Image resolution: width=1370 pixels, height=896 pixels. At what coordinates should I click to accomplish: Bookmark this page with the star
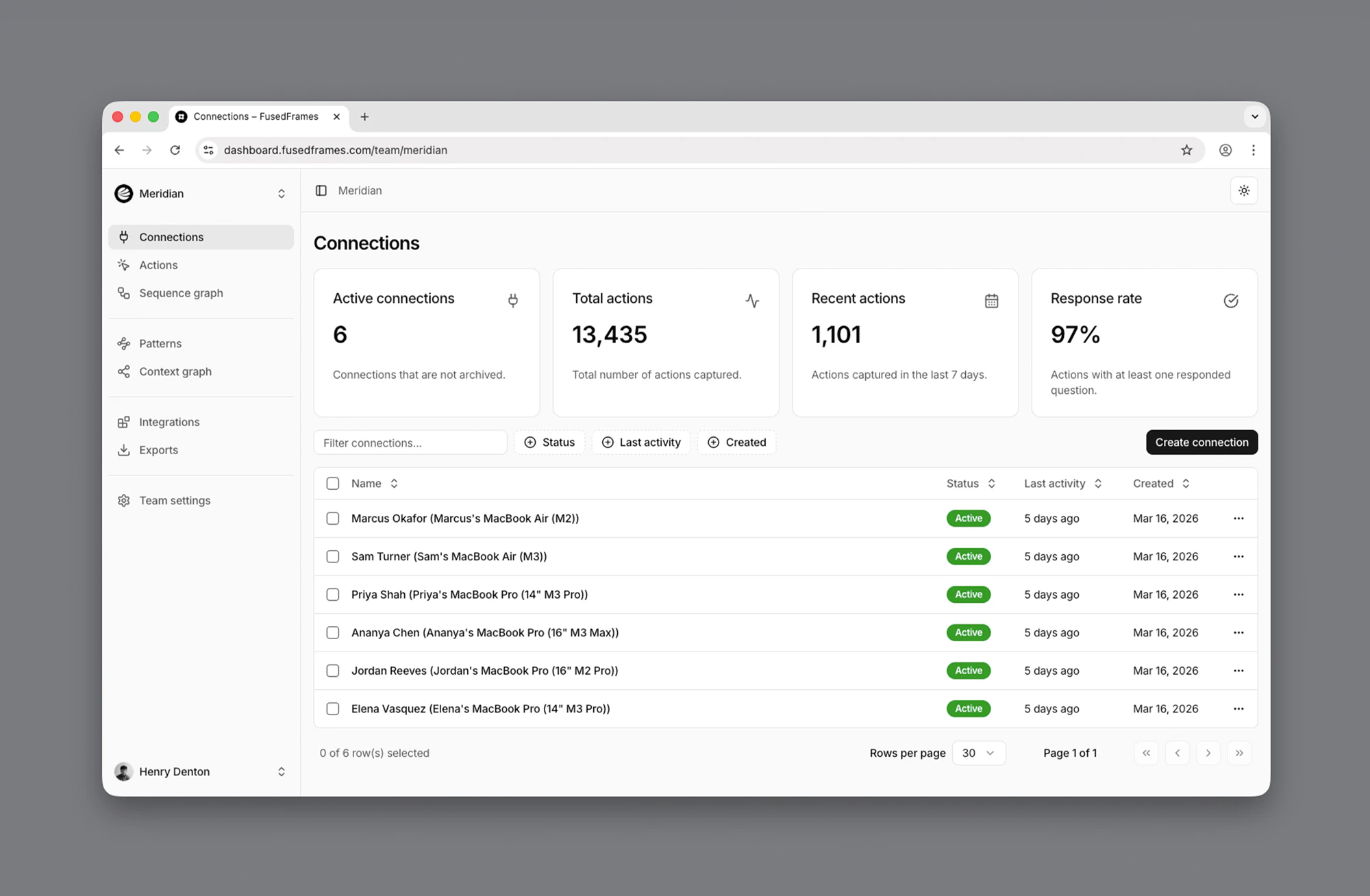[1186, 150]
